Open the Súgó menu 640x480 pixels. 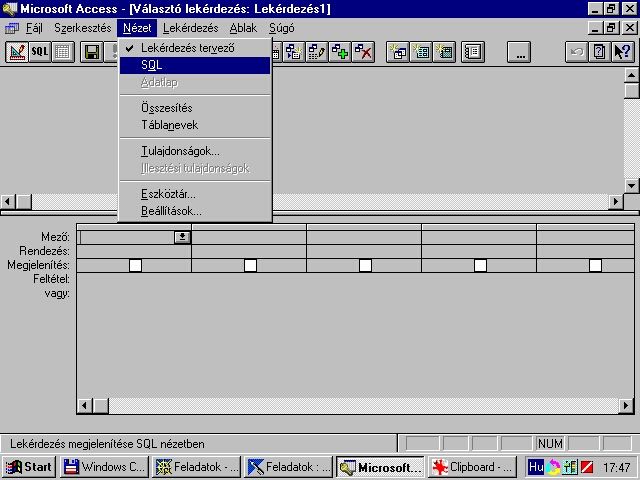282,28
